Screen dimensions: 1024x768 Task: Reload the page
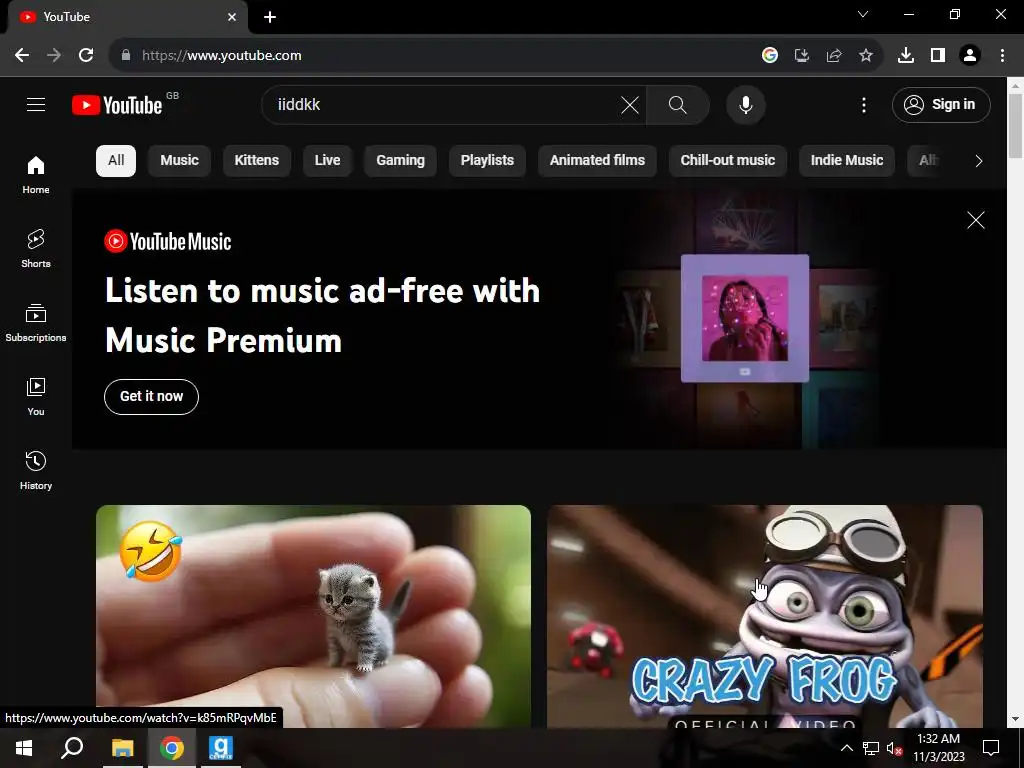click(x=86, y=56)
